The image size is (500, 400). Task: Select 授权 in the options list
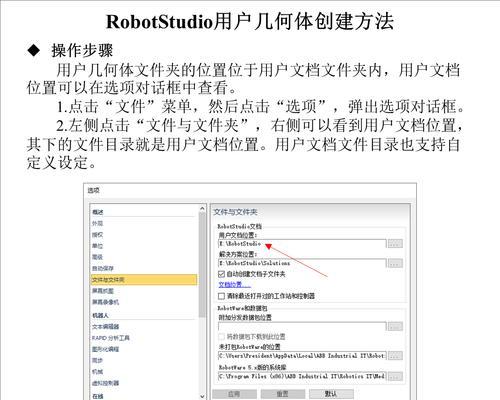[98, 235]
